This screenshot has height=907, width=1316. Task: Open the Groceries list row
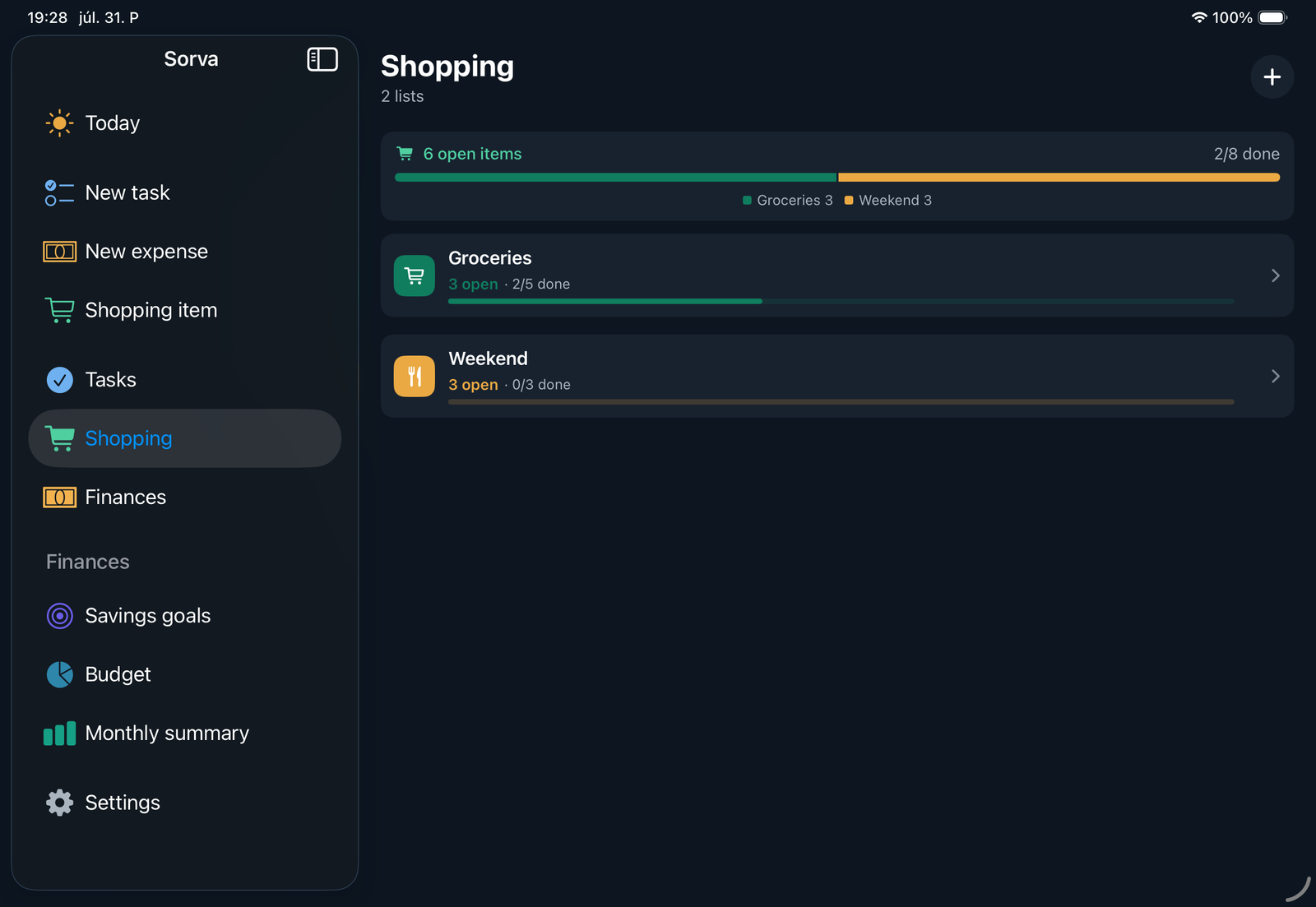[836, 275]
